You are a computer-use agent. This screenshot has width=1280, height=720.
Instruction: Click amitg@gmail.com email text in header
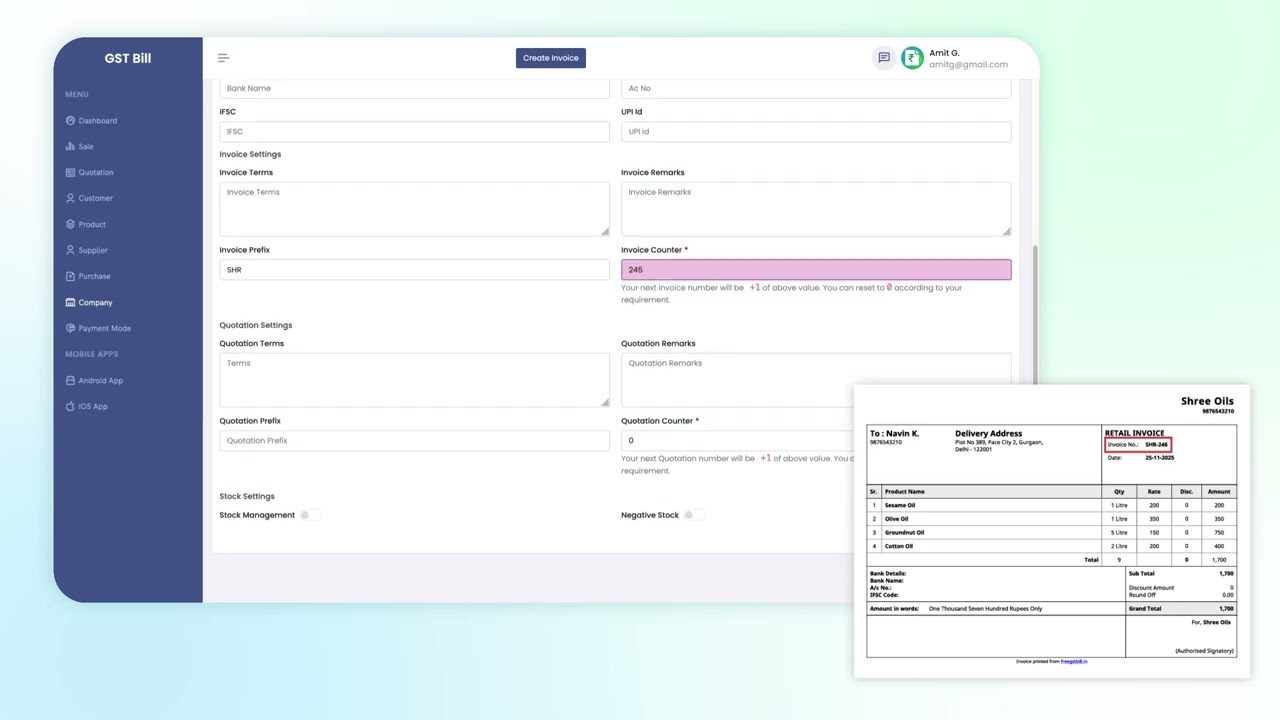968,65
